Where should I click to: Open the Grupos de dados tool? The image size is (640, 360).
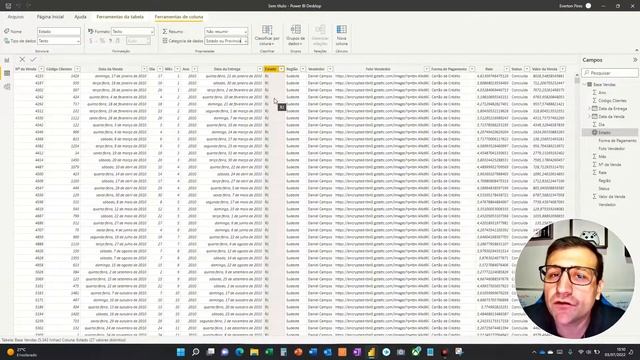[x=296, y=35]
